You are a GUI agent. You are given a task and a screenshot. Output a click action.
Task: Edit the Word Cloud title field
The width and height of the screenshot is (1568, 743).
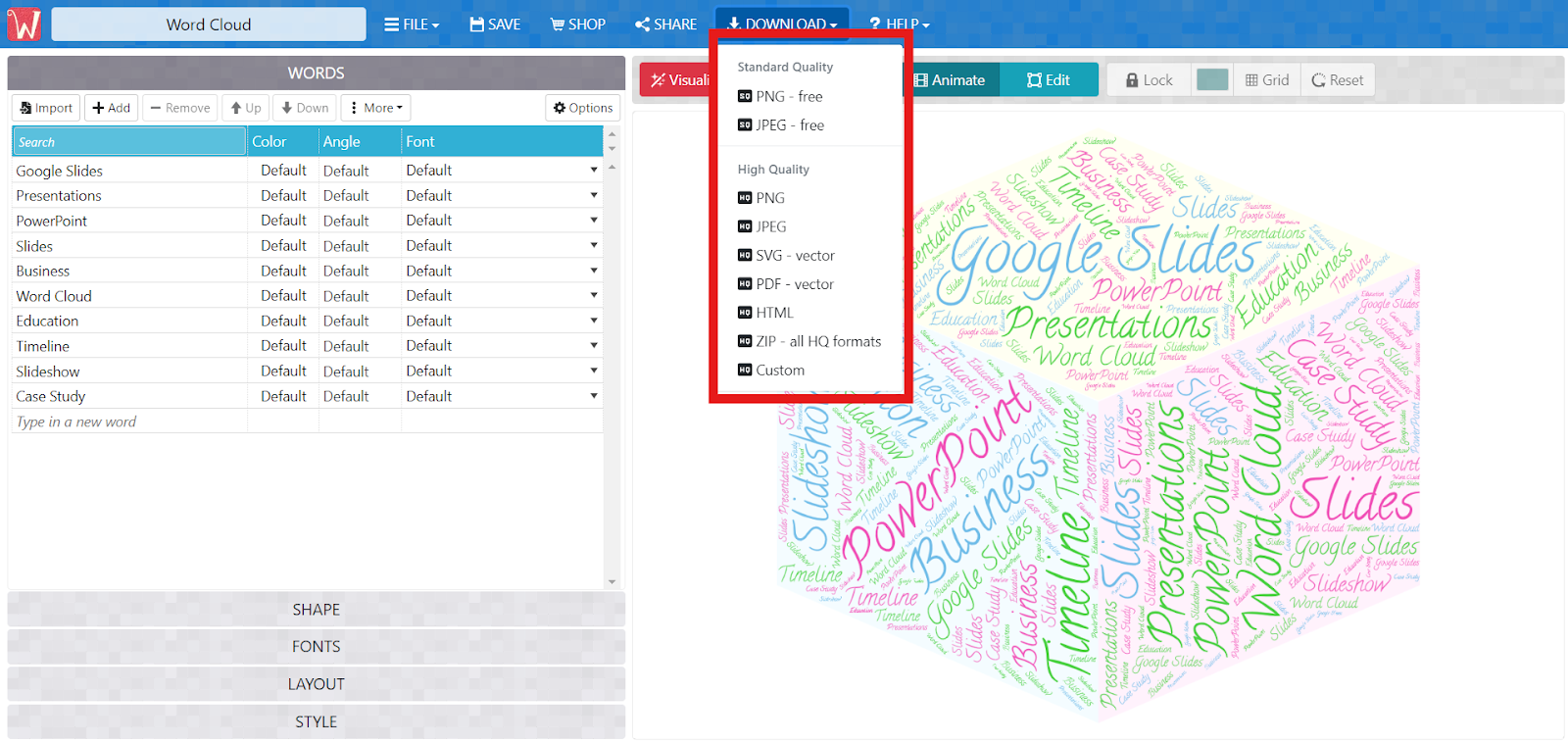click(x=209, y=25)
